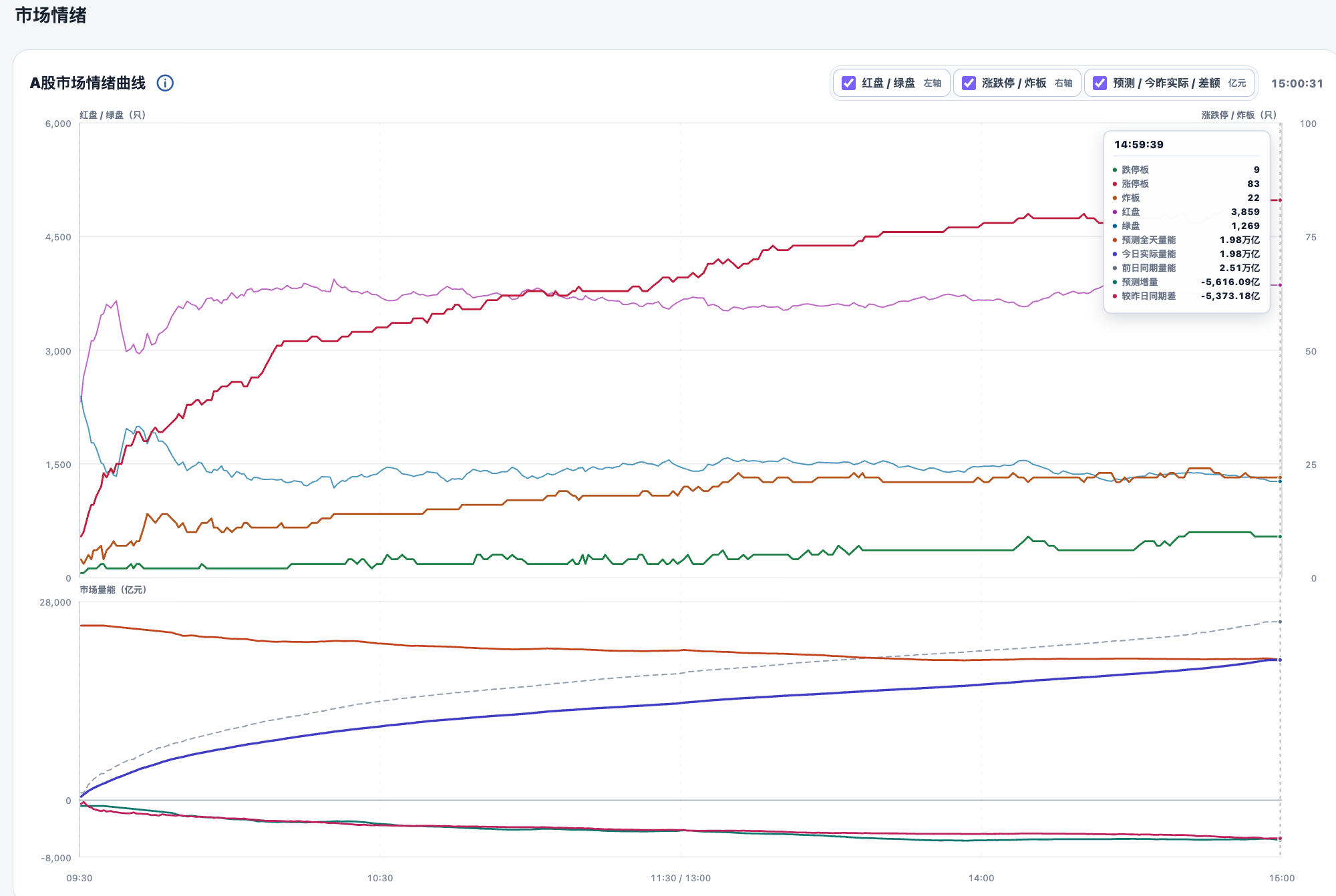Click the 15:00 time axis label

click(1282, 878)
